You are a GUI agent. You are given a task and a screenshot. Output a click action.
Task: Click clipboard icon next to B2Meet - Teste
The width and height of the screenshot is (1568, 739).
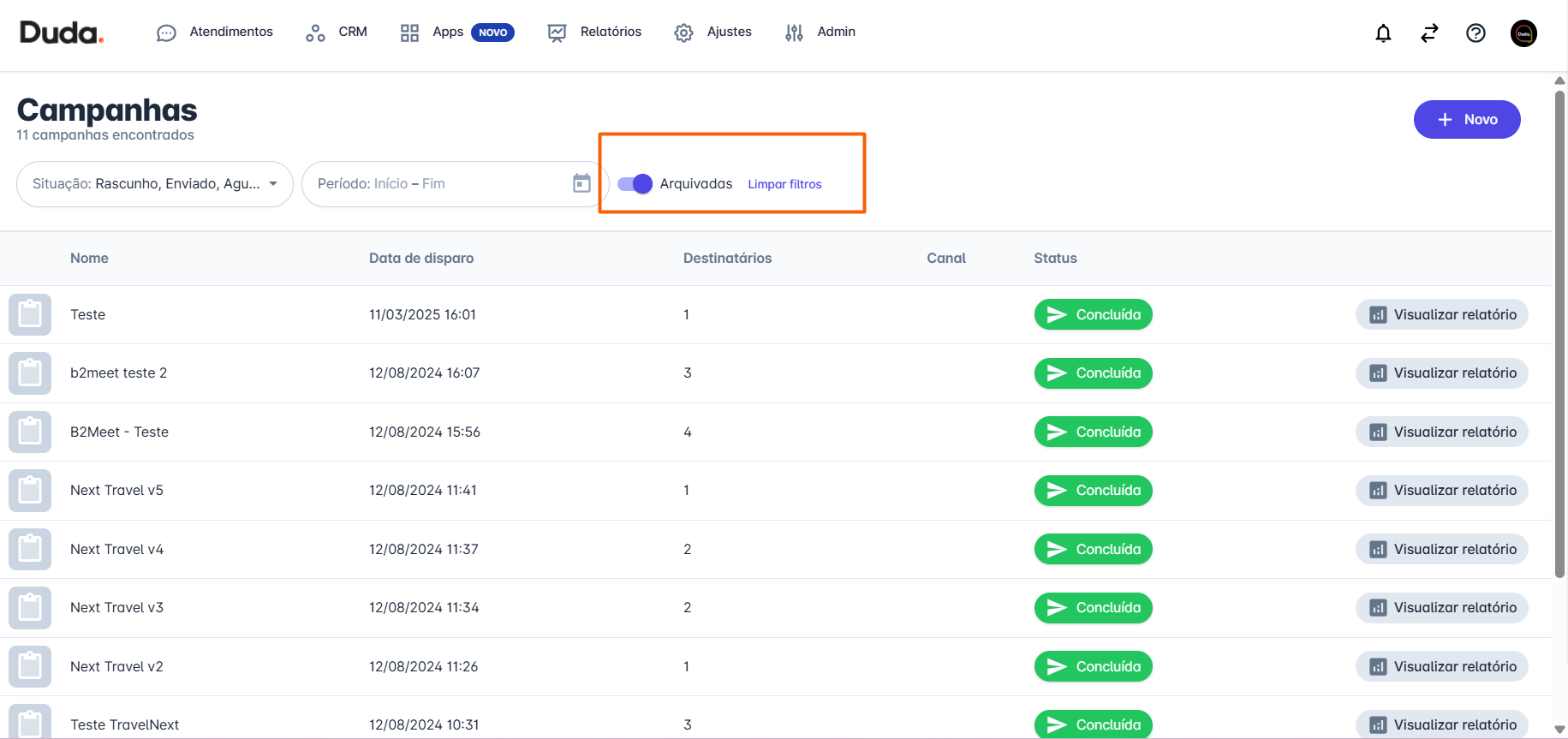pos(30,432)
